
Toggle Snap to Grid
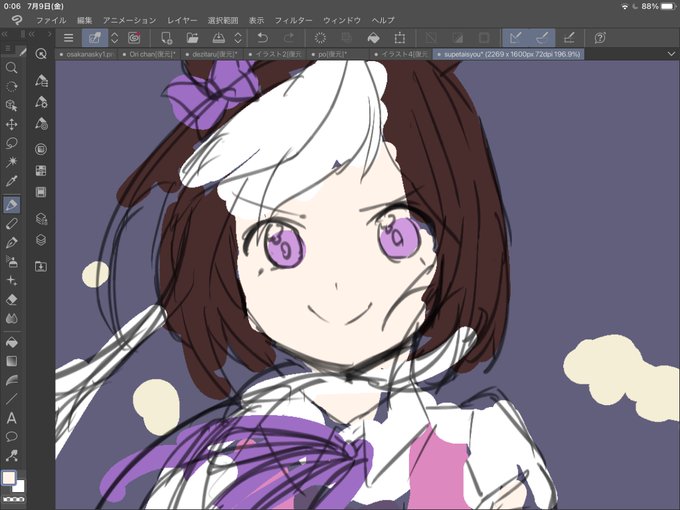[x=569, y=38]
